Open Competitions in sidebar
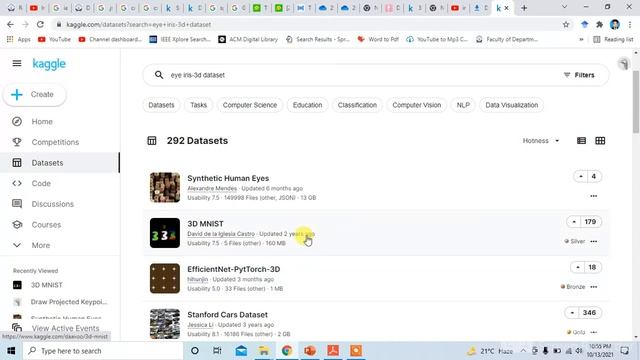Viewport: 640px width, 360px height. [x=55, y=142]
